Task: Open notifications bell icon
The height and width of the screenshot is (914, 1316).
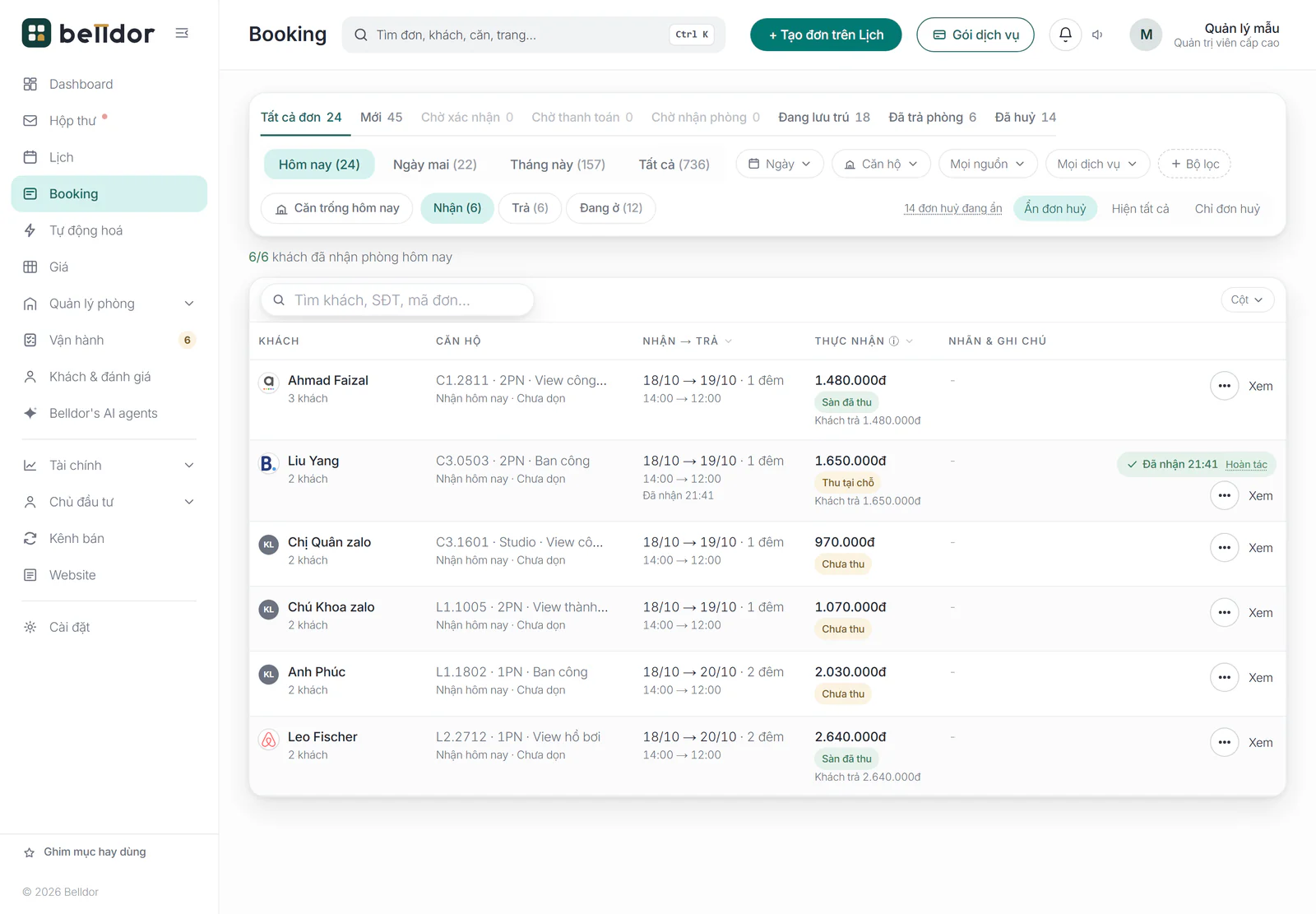Action: 1065,35
